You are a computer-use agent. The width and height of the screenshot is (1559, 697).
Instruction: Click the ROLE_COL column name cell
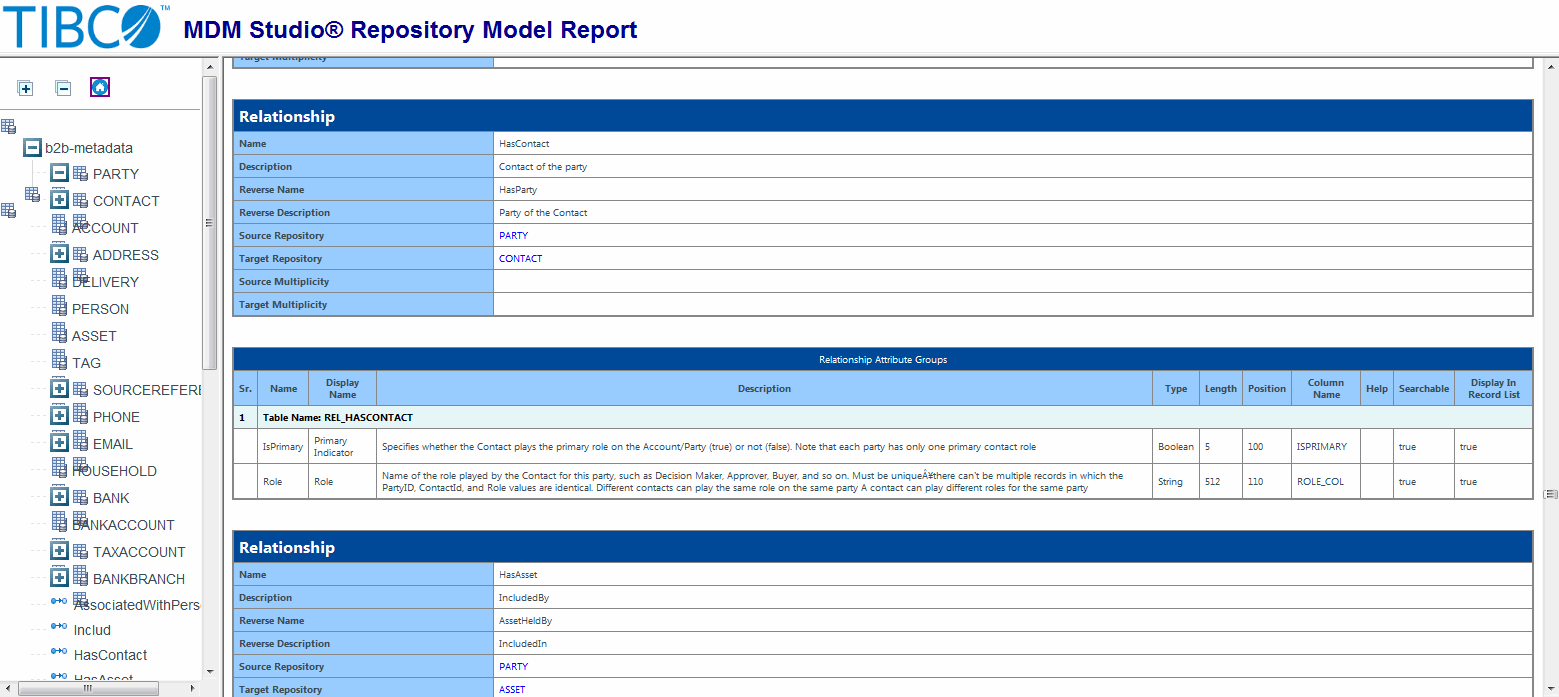coord(1326,482)
